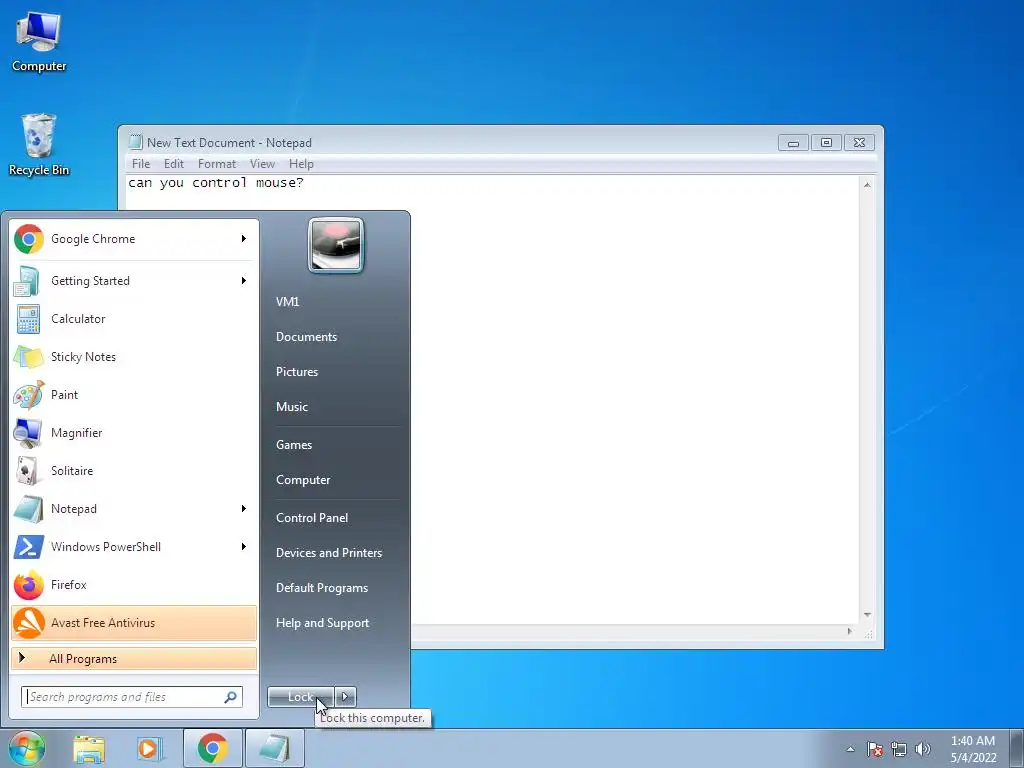Open Control Panel
This screenshot has height=768, width=1024.
click(x=312, y=518)
